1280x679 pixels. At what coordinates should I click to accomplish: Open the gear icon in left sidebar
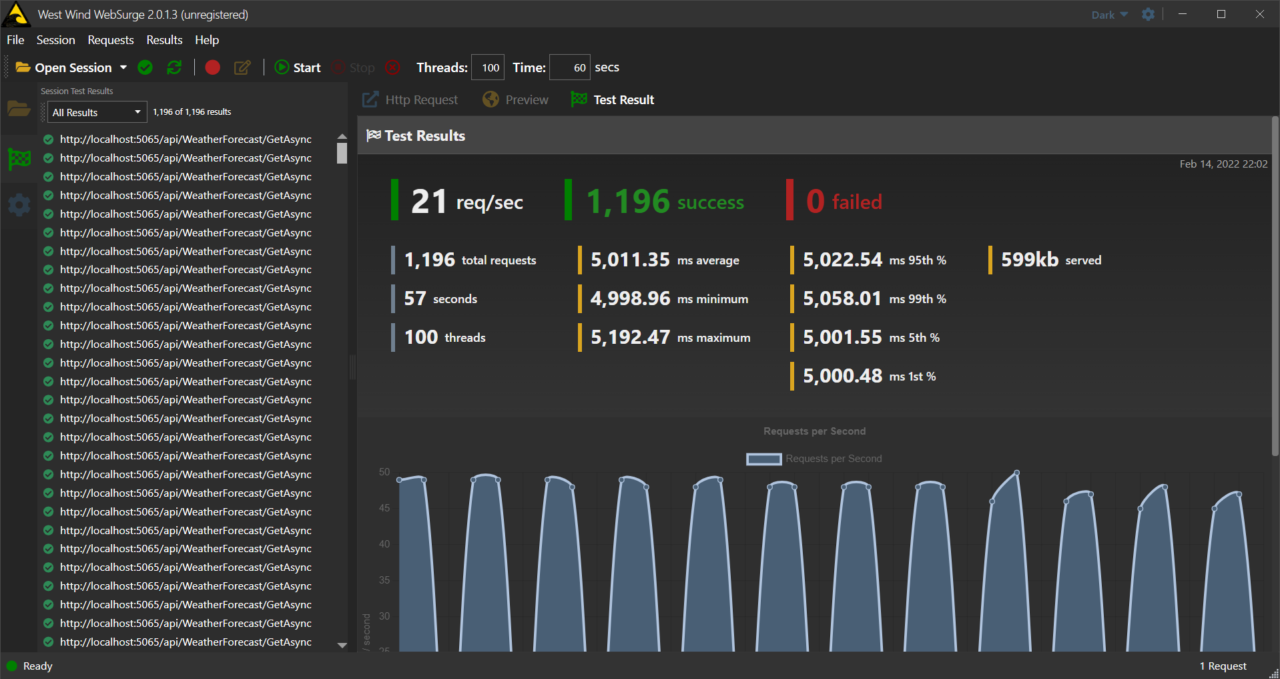coord(19,206)
